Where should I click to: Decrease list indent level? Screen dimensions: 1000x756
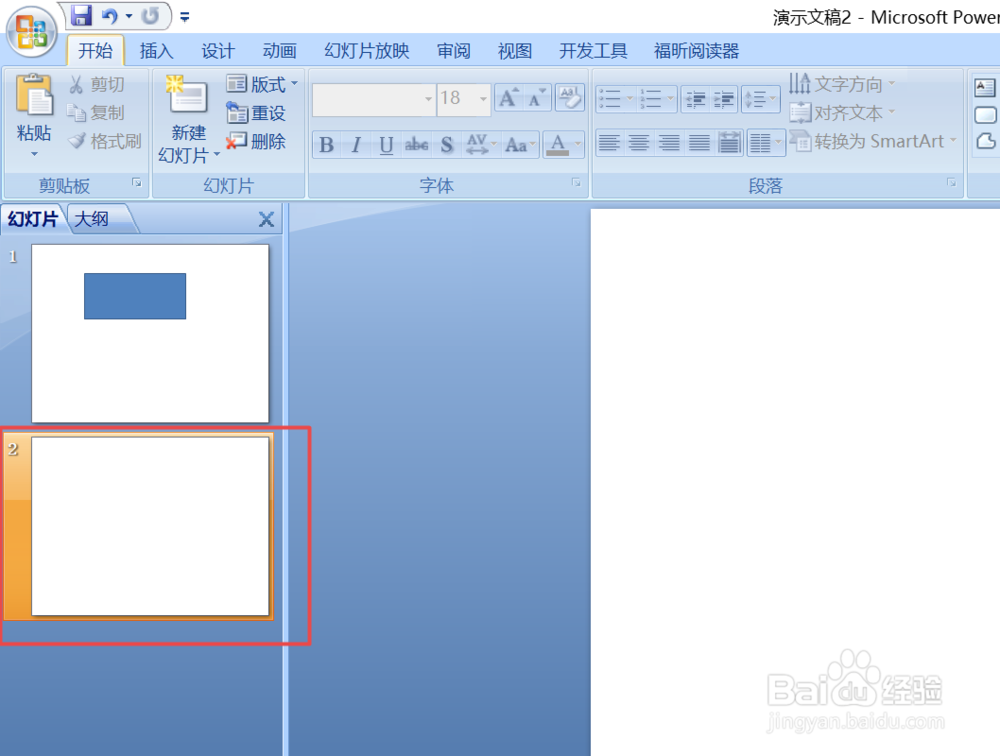click(x=695, y=99)
